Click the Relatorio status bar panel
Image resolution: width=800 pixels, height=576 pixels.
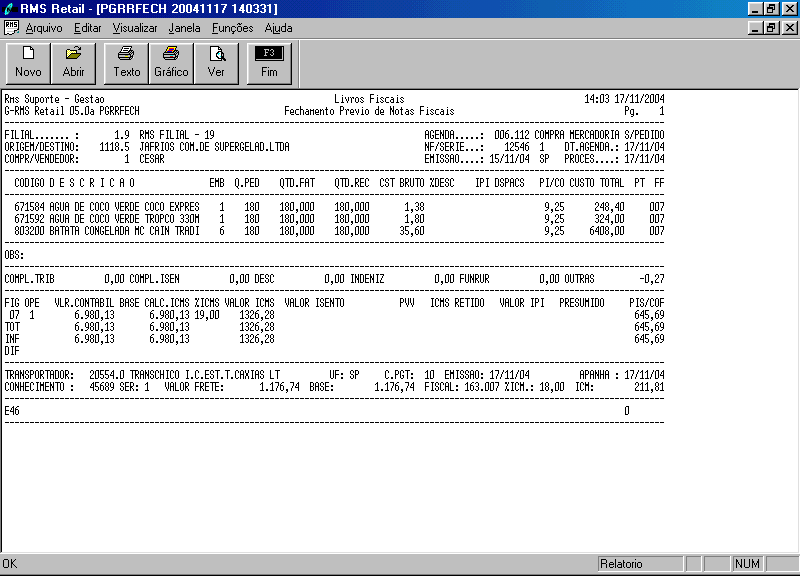(x=640, y=564)
